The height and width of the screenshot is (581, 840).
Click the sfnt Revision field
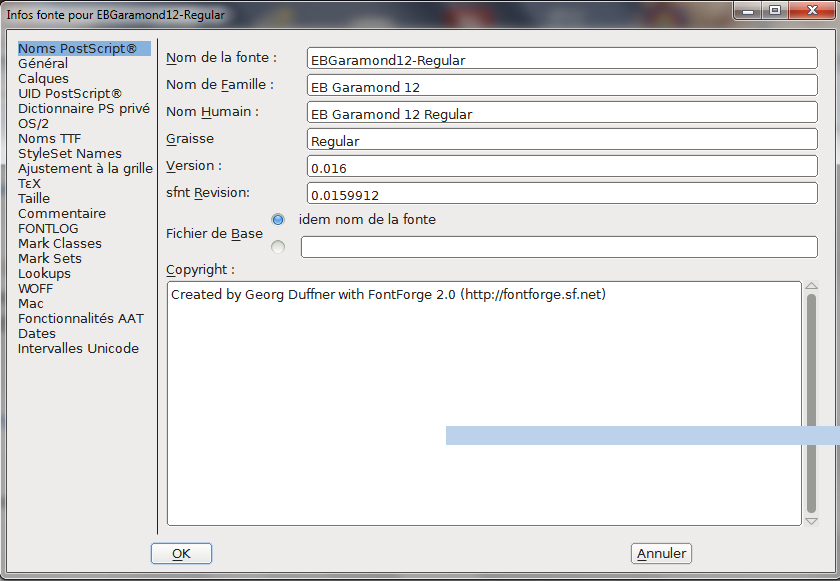coord(562,194)
